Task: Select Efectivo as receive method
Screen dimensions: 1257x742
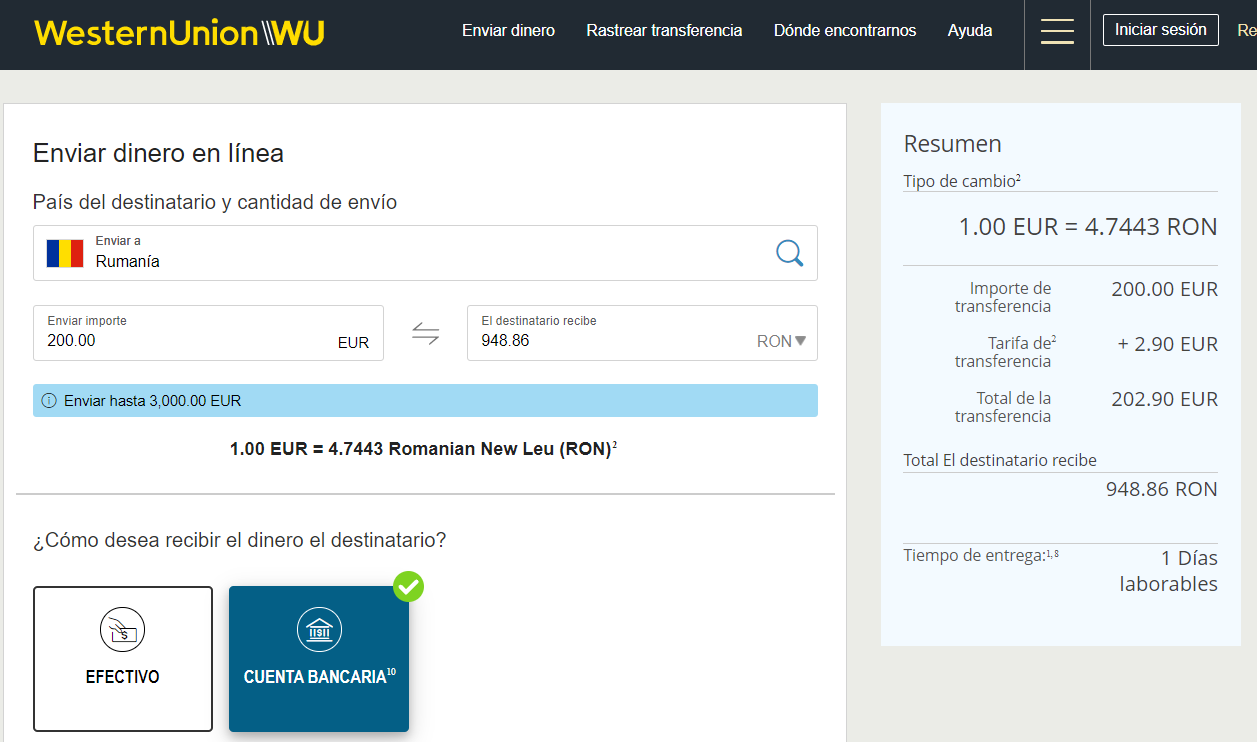Action: 123,659
